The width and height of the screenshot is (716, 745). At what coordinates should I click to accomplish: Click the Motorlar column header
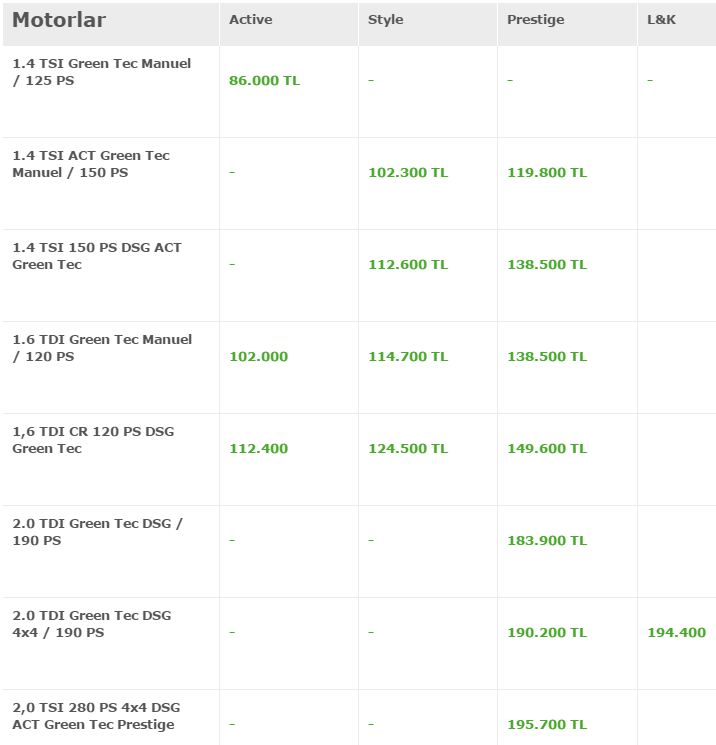pyautogui.click(x=59, y=20)
